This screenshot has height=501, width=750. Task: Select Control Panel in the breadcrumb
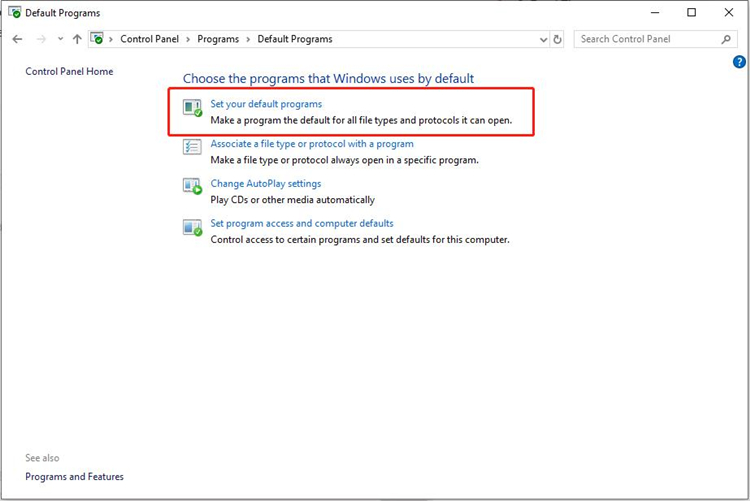[x=150, y=39]
